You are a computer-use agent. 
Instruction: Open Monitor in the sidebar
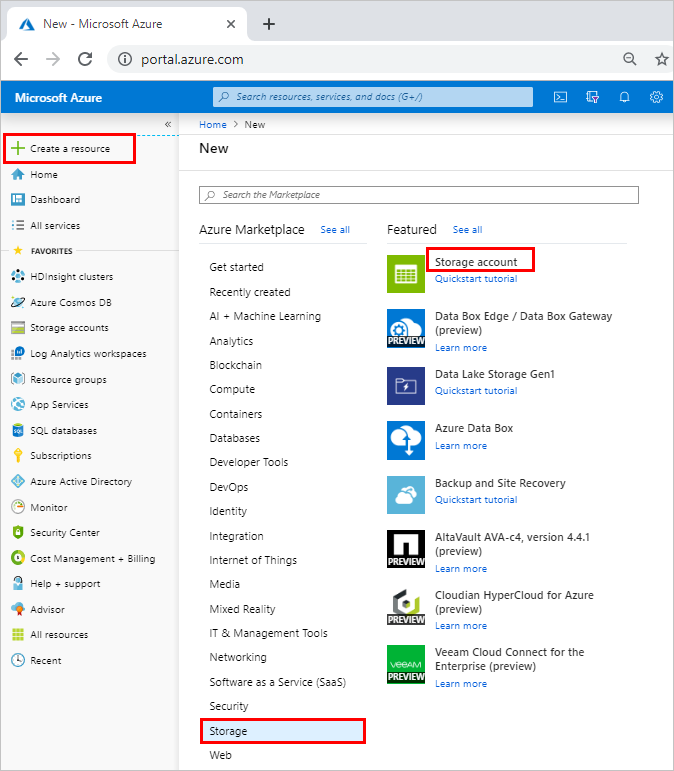coord(49,507)
